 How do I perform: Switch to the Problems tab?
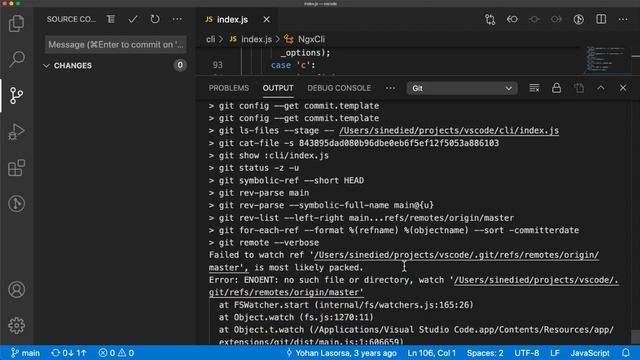pyautogui.click(x=229, y=88)
